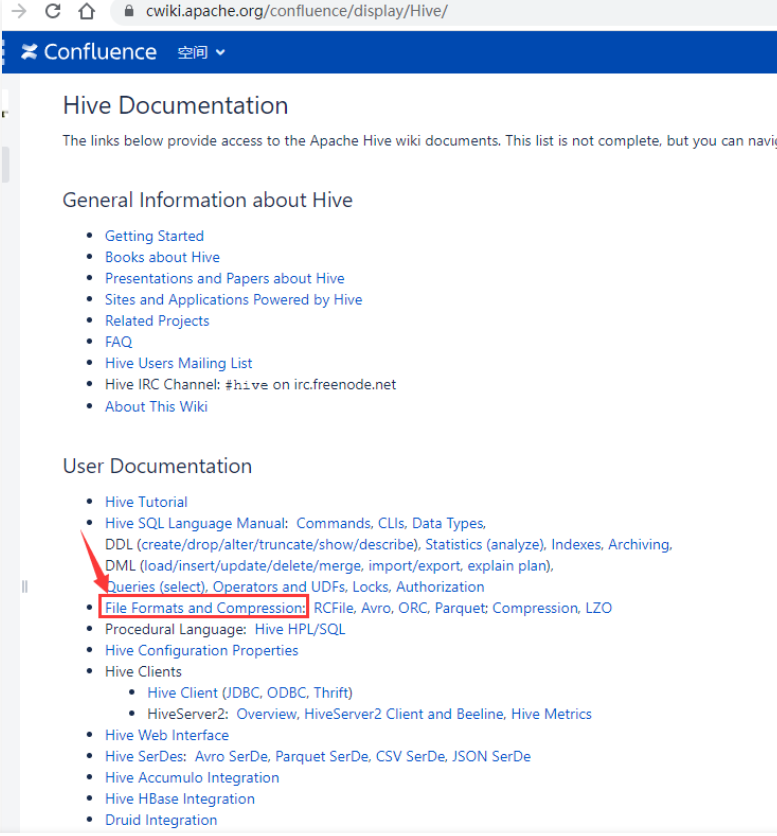This screenshot has height=836, width=777.
Task: Open the Authorization link
Action: tap(440, 587)
